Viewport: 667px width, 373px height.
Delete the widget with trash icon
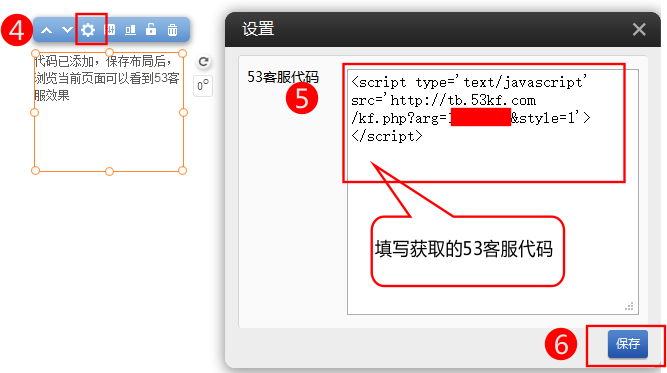pos(172,30)
